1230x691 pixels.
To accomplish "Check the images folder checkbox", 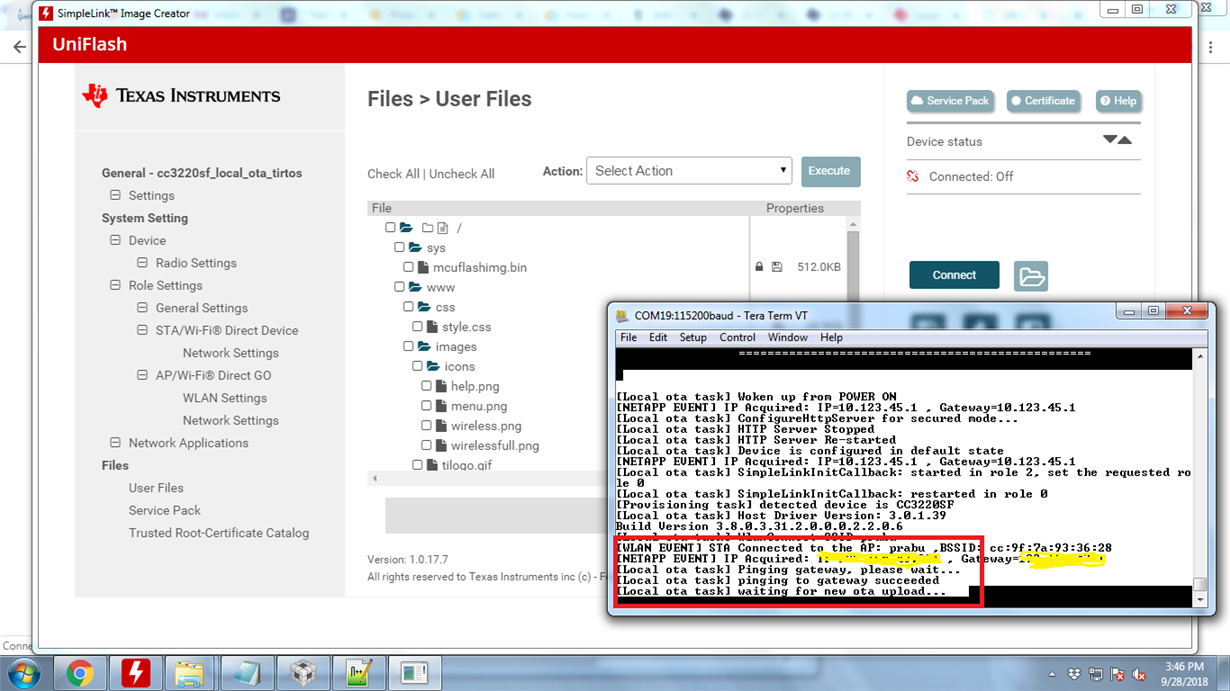I will click(408, 346).
